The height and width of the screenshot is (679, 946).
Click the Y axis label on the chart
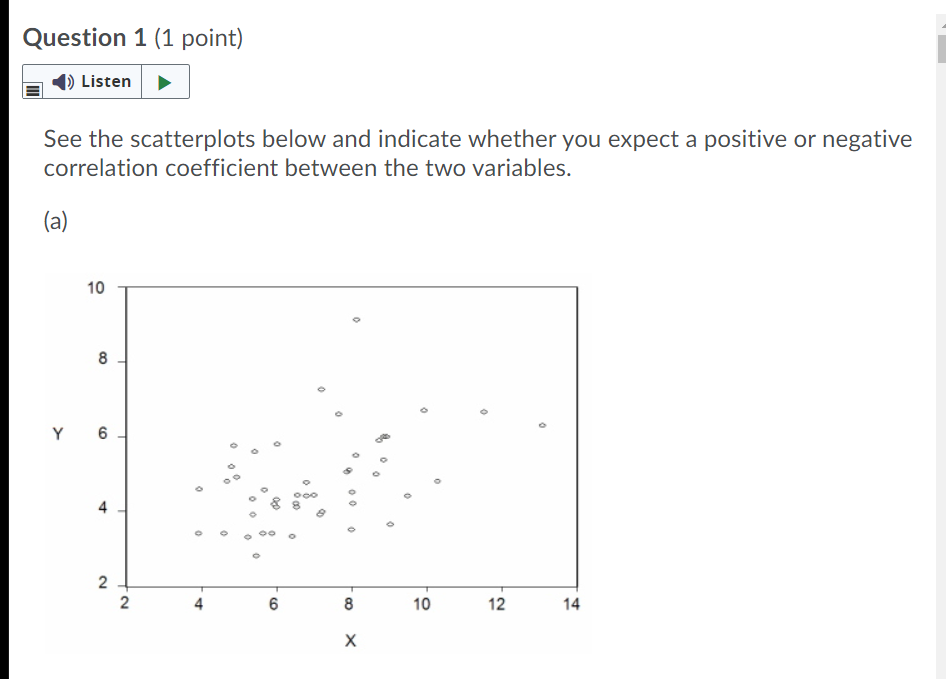(58, 434)
